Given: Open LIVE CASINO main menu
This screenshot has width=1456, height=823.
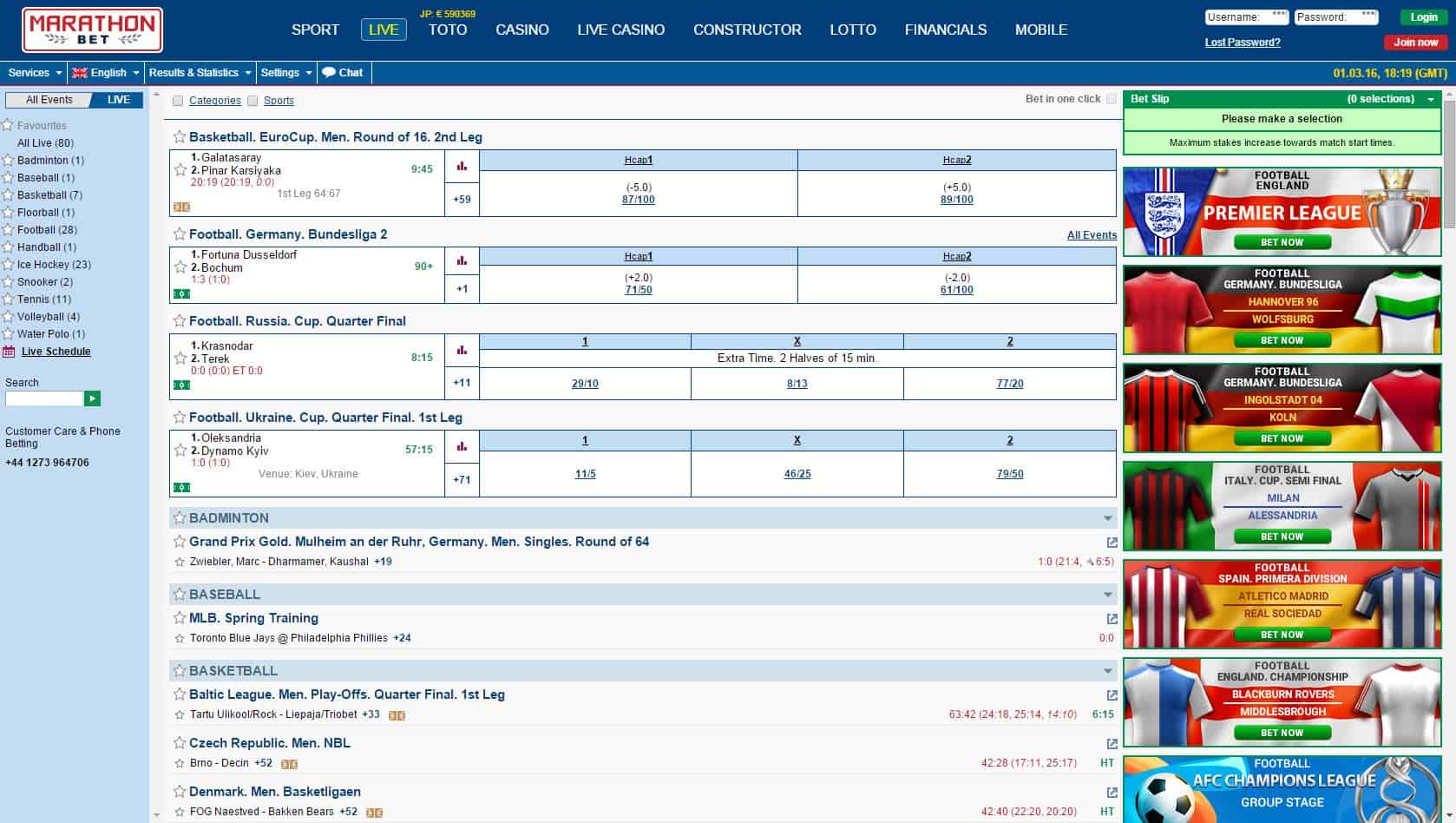Looking at the screenshot, I should [621, 30].
